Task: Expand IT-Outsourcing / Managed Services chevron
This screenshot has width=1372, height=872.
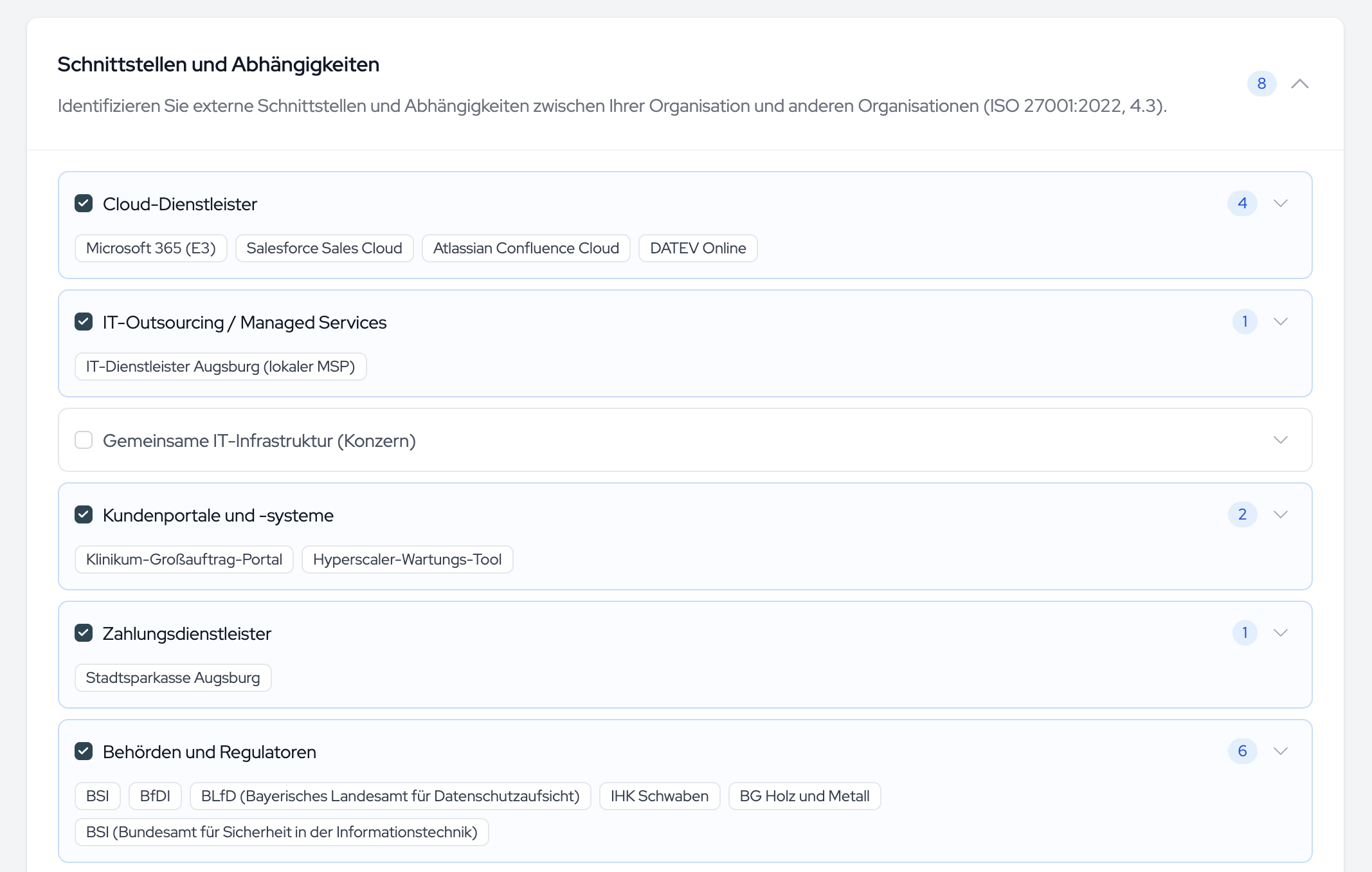Action: coord(1281,322)
